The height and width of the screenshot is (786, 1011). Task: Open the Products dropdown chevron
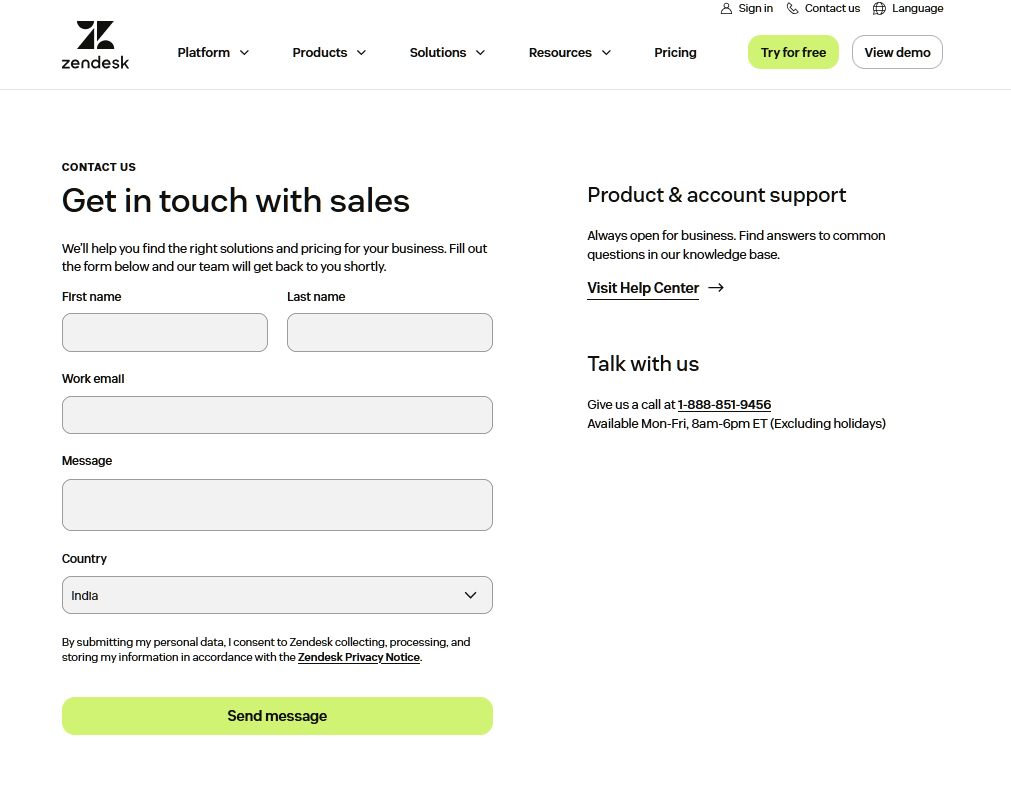[361, 52]
